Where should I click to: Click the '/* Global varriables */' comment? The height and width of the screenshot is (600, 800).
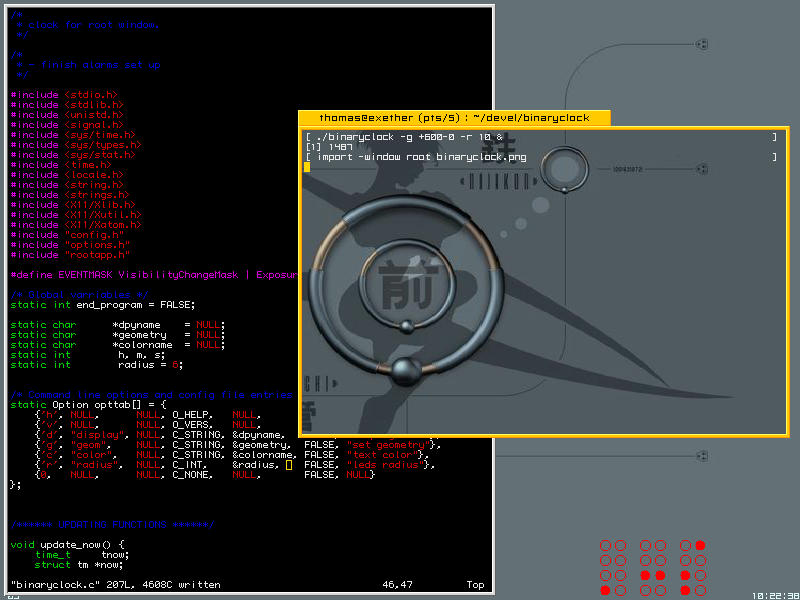pyautogui.click(x=79, y=294)
